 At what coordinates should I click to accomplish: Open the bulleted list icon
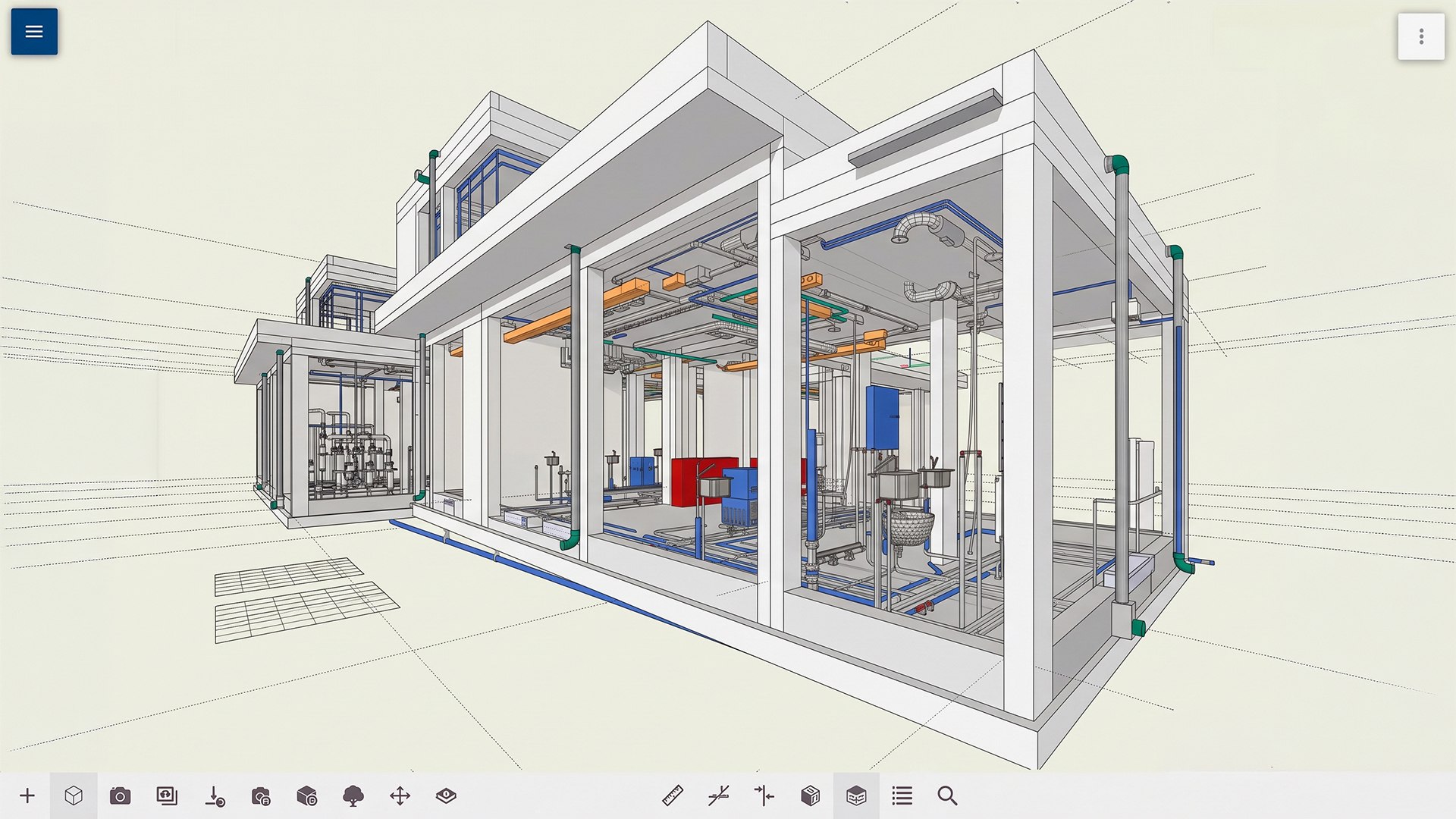point(902,795)
